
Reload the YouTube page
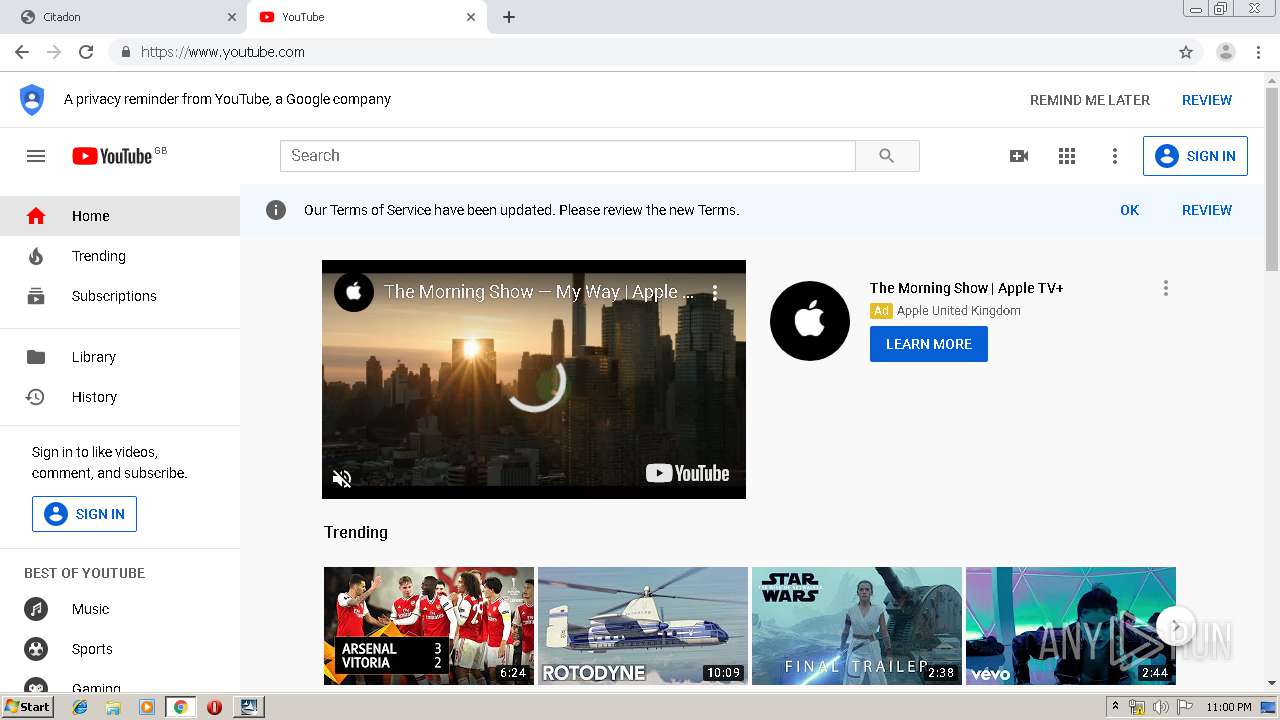tap(86, 52)
